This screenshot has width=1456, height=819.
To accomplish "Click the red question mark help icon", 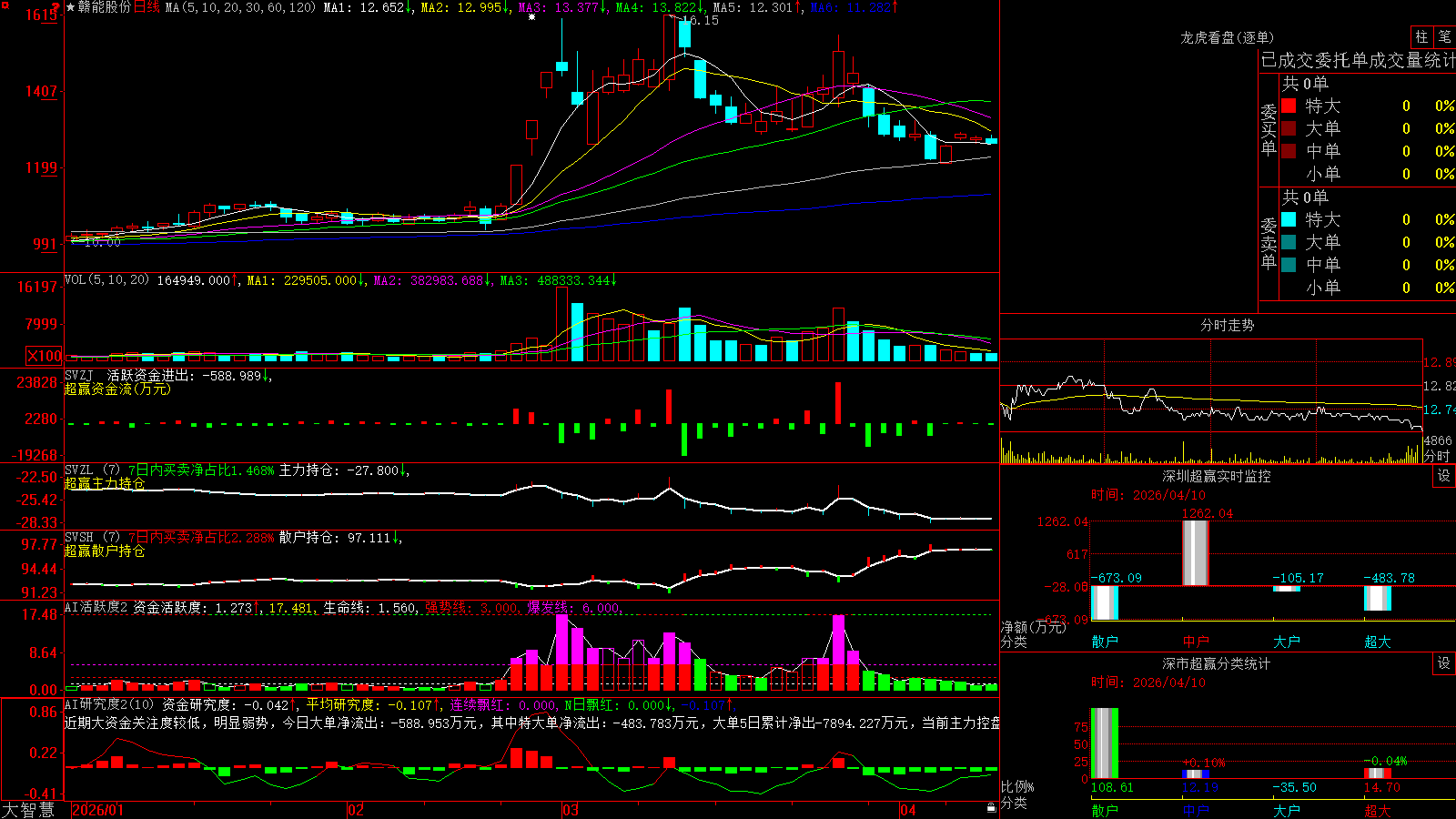I will point(56,7).
